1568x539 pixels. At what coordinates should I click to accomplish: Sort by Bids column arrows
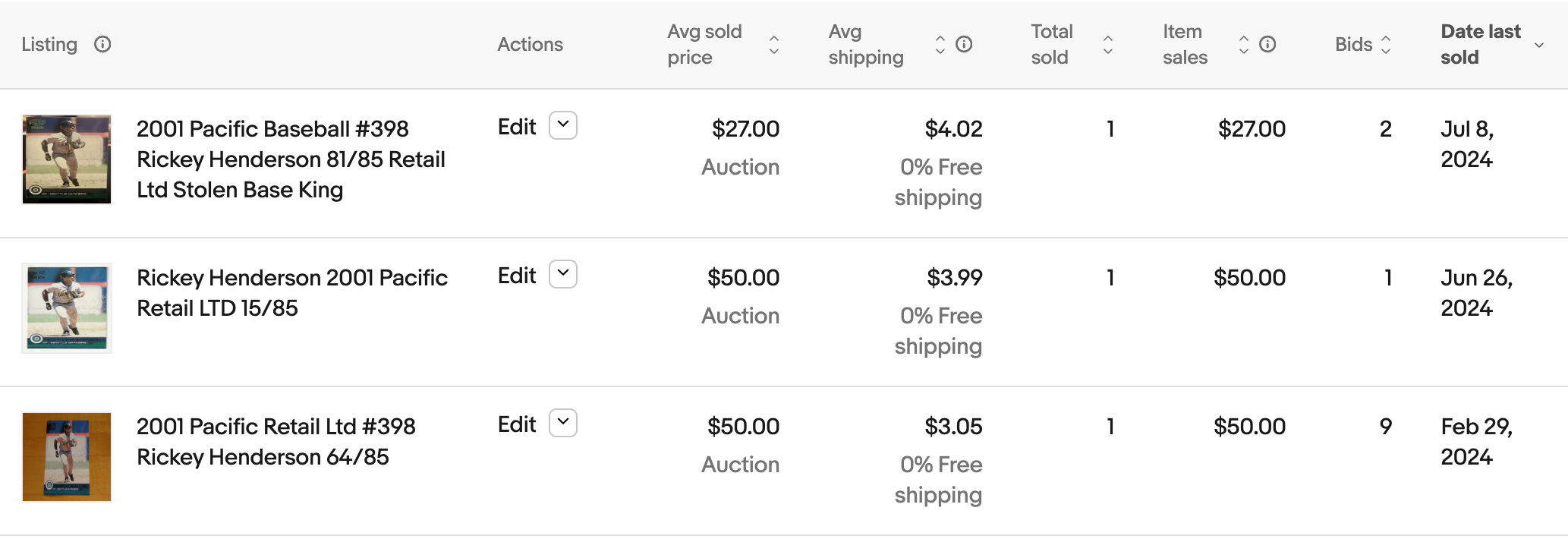click(1386, 45)
